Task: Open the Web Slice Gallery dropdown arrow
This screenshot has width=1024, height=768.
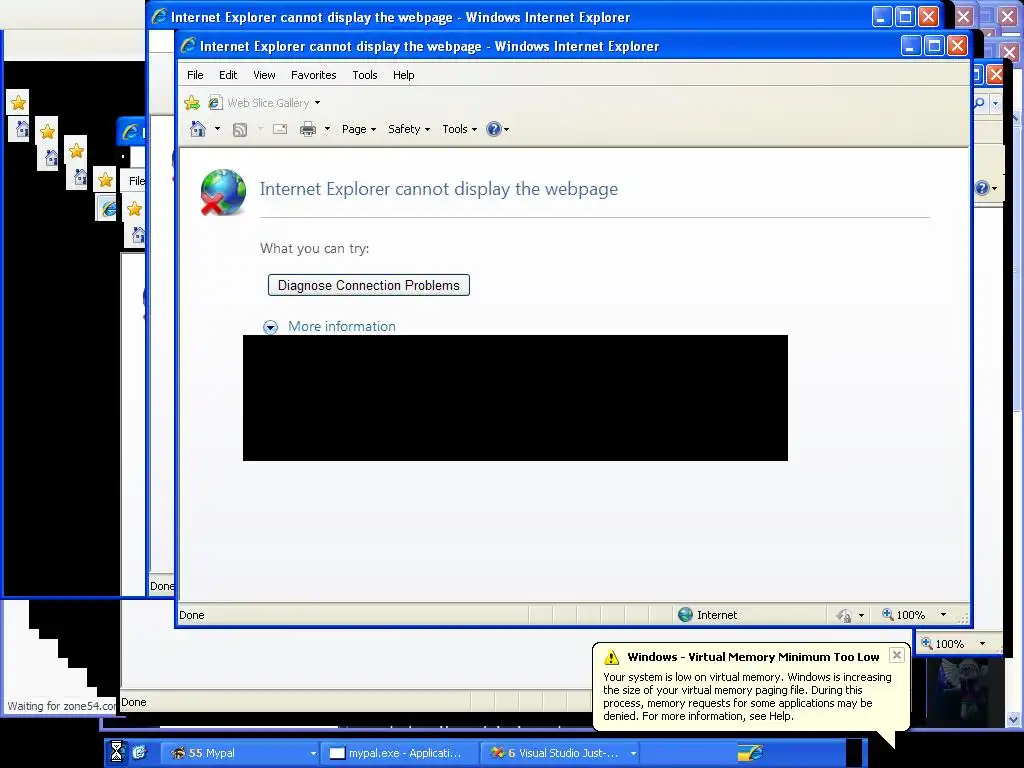Action: click(317, 103)
